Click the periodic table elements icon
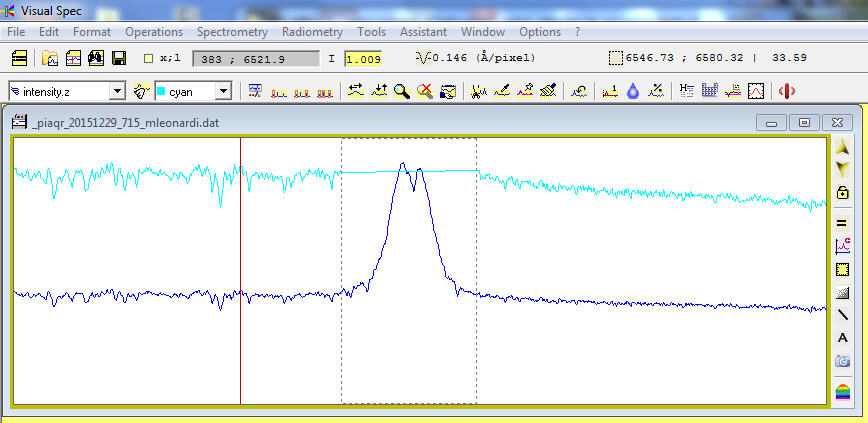Viewport: 868px width, 423px height. [x=710, y=91]
